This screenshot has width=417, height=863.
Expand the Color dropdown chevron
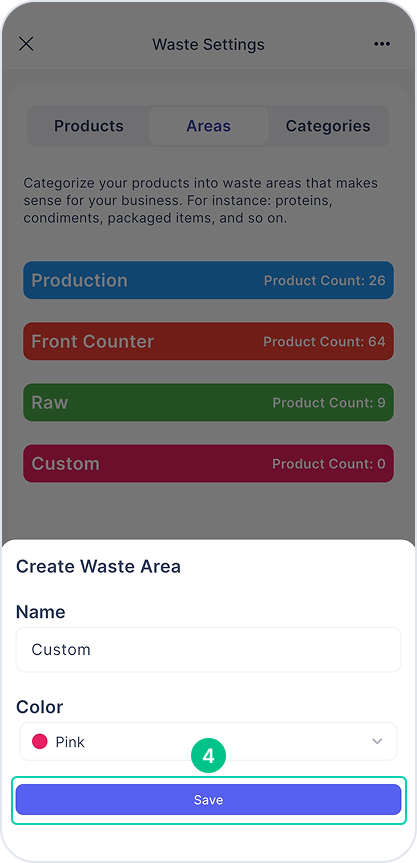[x=377, y=741]
